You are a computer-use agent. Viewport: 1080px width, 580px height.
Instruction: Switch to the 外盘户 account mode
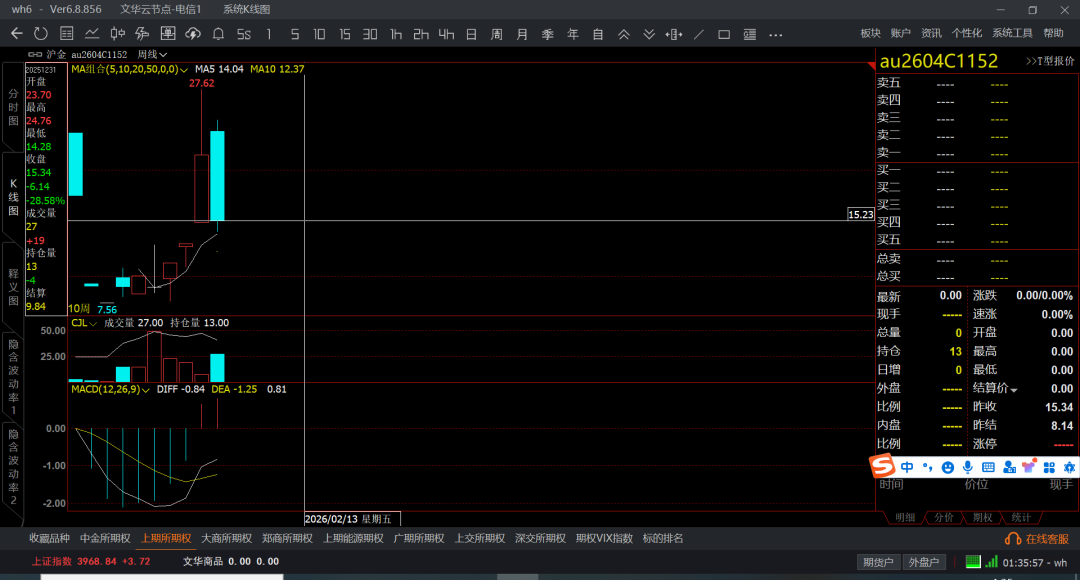(x=922, y=562)
